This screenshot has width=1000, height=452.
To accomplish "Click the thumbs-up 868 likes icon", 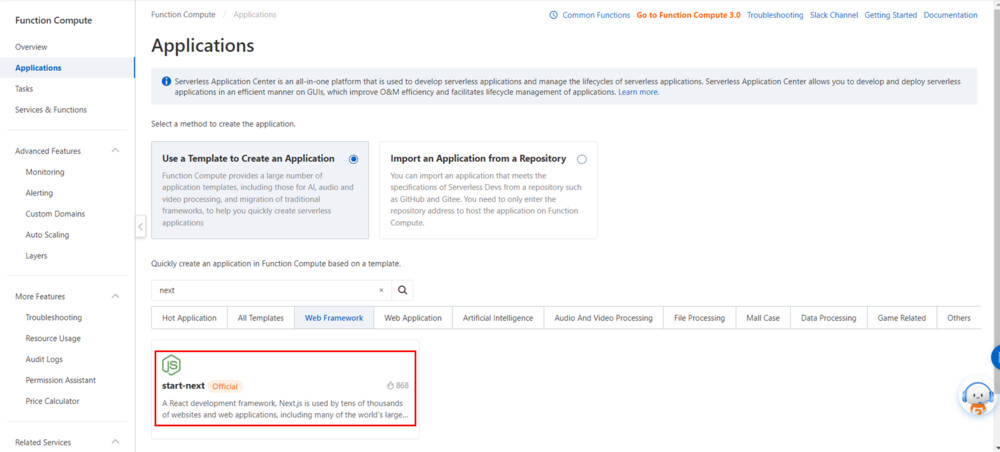I will pyautogui.click(x=391, y=386).
